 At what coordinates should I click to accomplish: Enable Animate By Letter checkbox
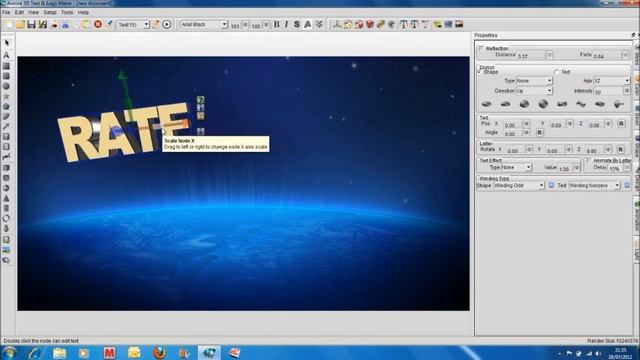588,160
